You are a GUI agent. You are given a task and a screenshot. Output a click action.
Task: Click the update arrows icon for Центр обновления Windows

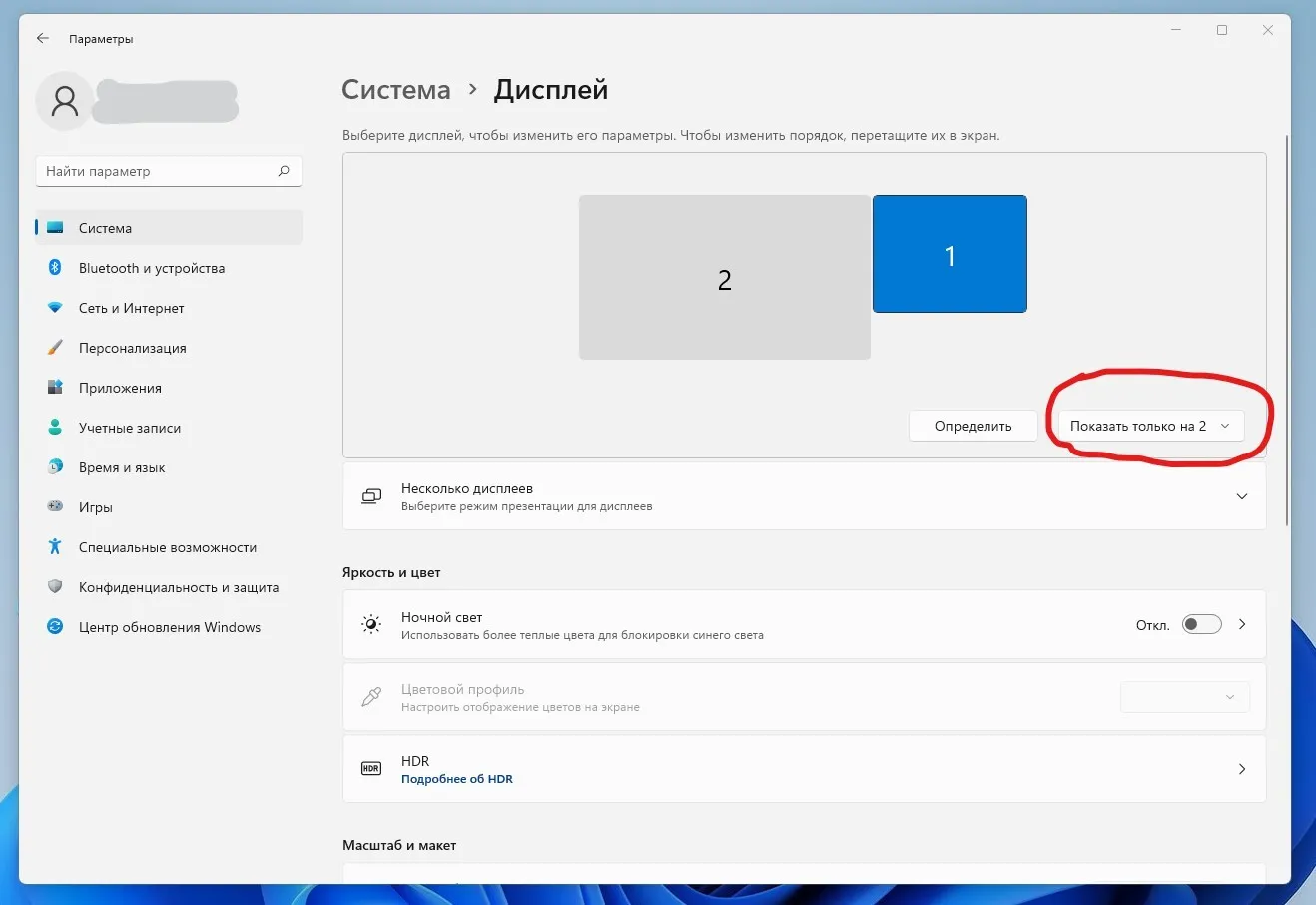click(x=55, y=627)
